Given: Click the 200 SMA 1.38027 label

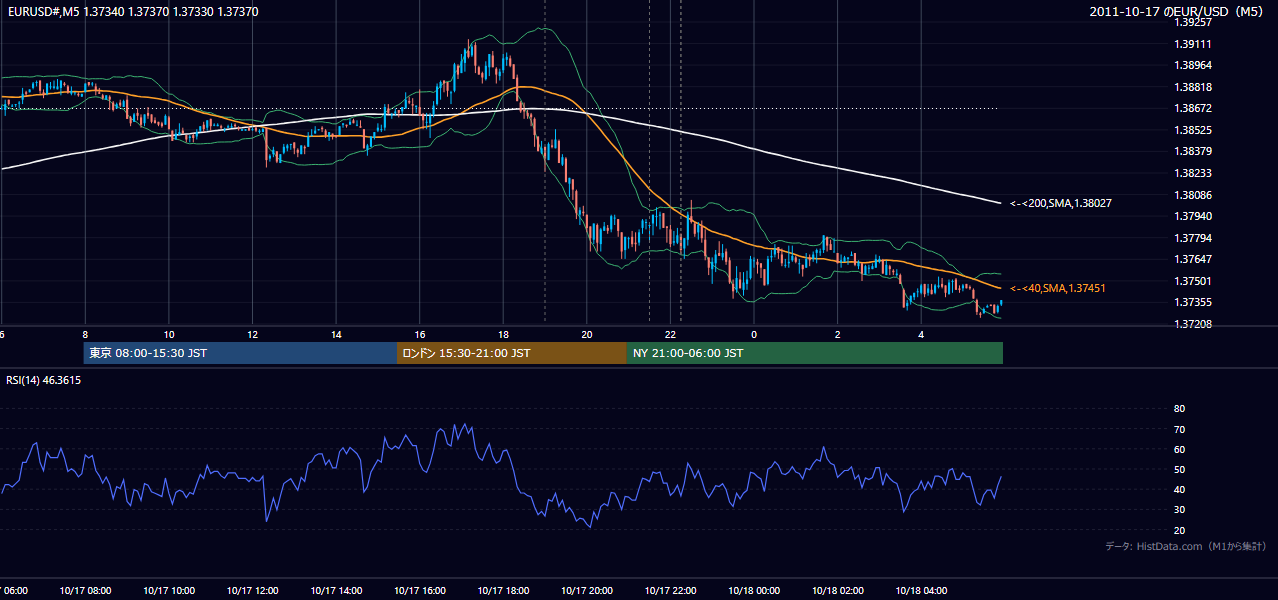Looking at the screenshot, I should (1061, 203).
